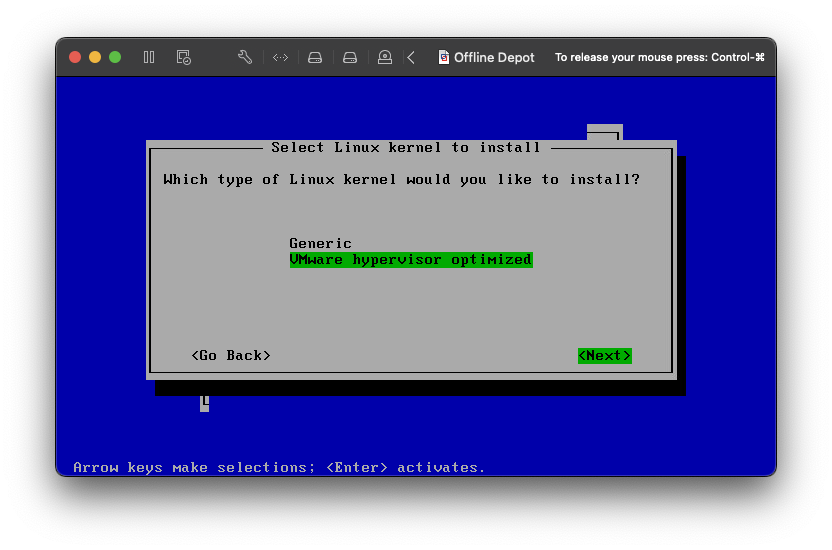Minimize the window with the yellow button
Viewport: 832px width, 550px height.
(95, 57)
